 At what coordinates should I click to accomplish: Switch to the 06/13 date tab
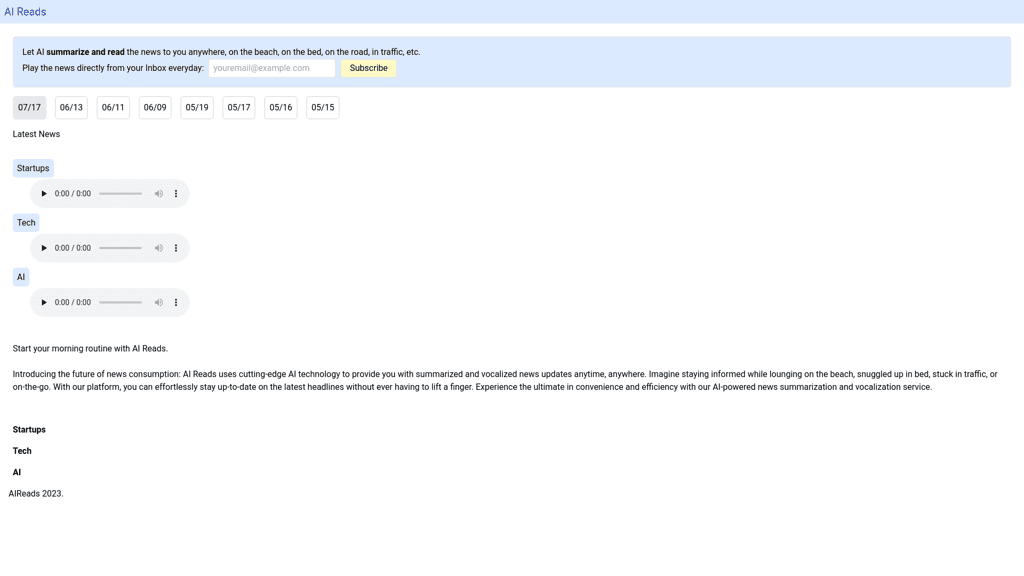(71, 108)
